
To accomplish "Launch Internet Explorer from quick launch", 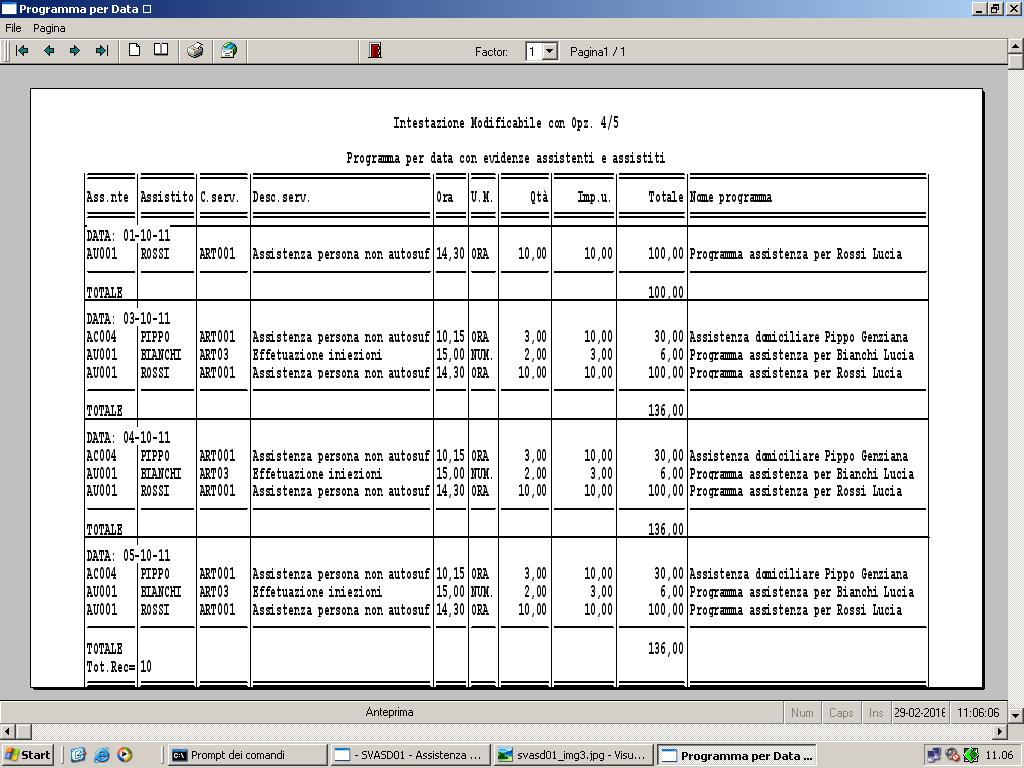I will coord(101,755).
